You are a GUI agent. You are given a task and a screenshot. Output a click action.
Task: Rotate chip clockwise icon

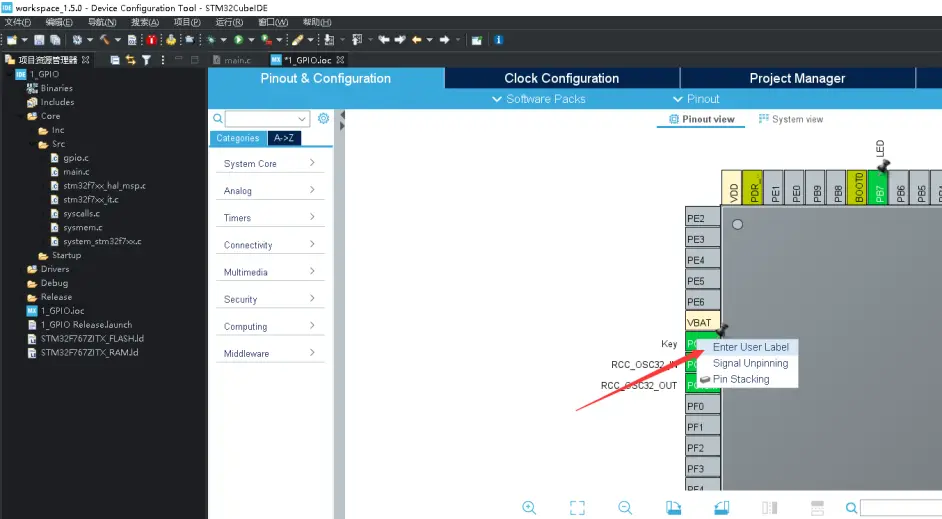673,508
